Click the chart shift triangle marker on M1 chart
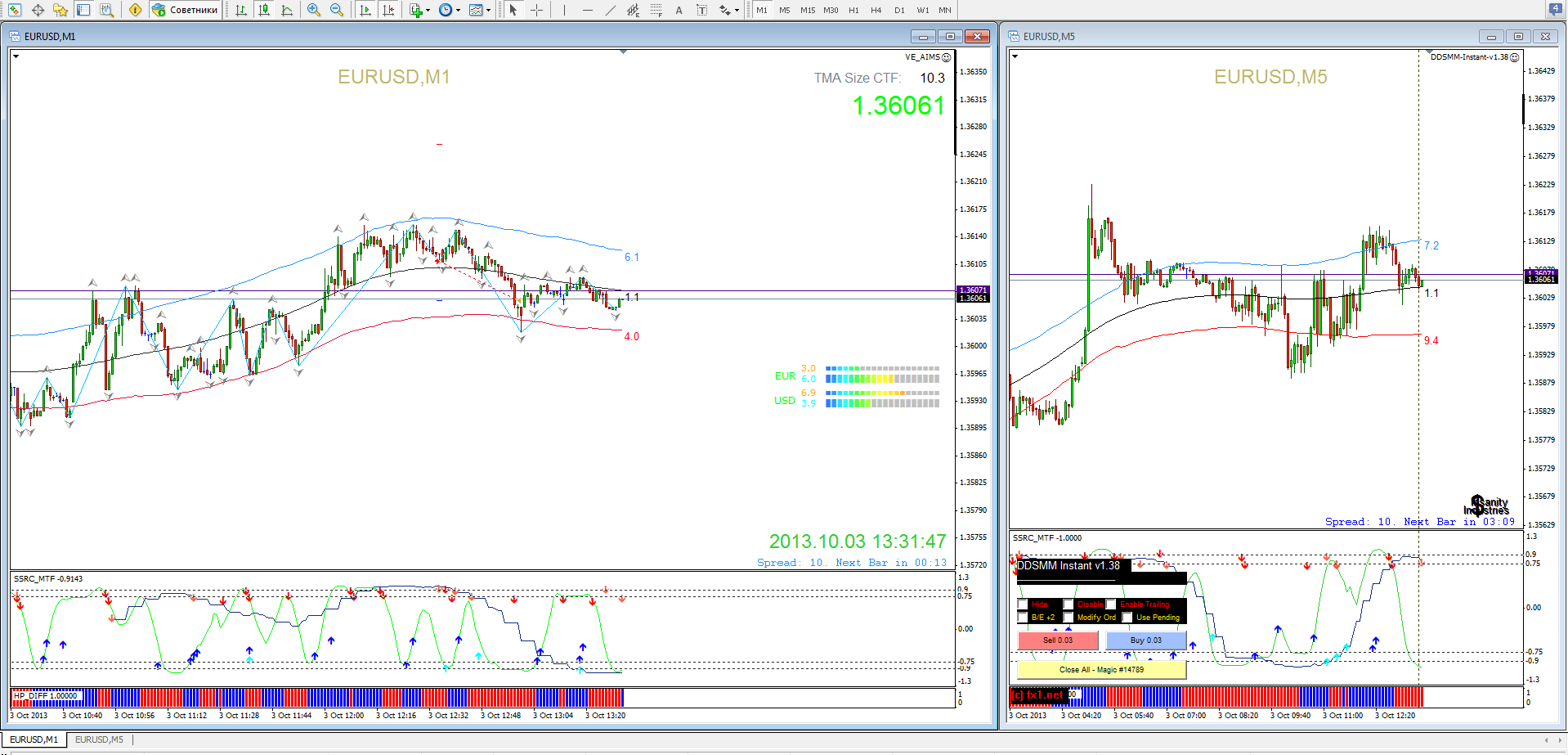 click(x=624, y=52)
